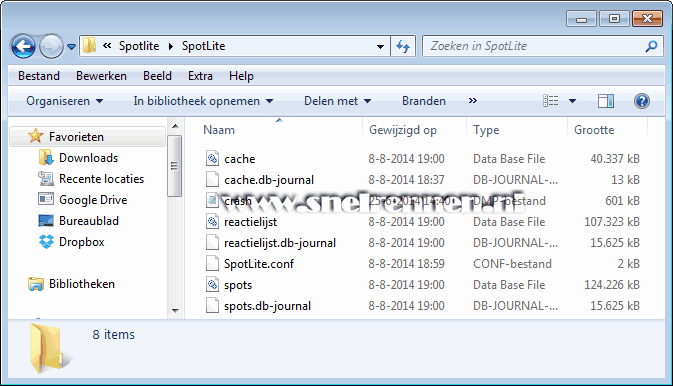Select Spotlite in the breadcrumb path

pyautogui.click(x=139, y=46)
